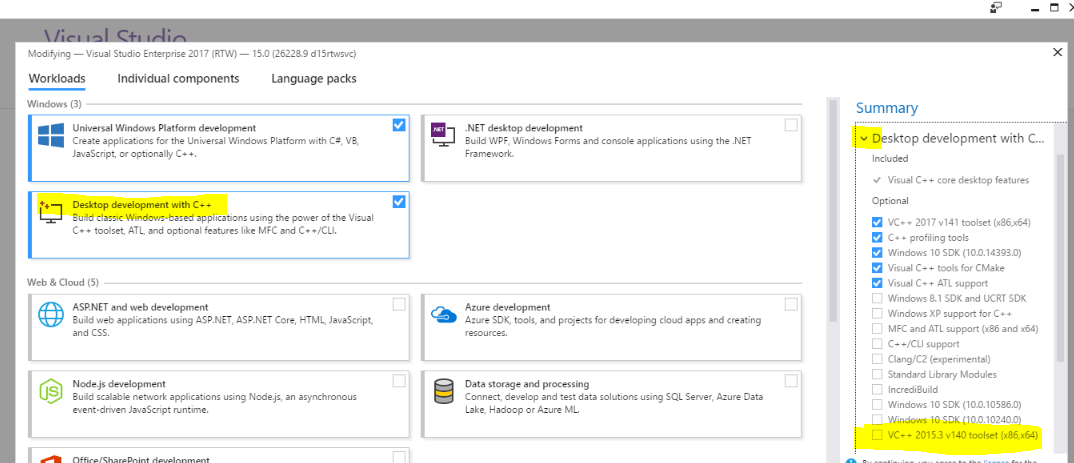Click the .NET desktop development monitor icon
Image resolution: width=1074 pixels, height=463 pixels.
coord(442,135)
